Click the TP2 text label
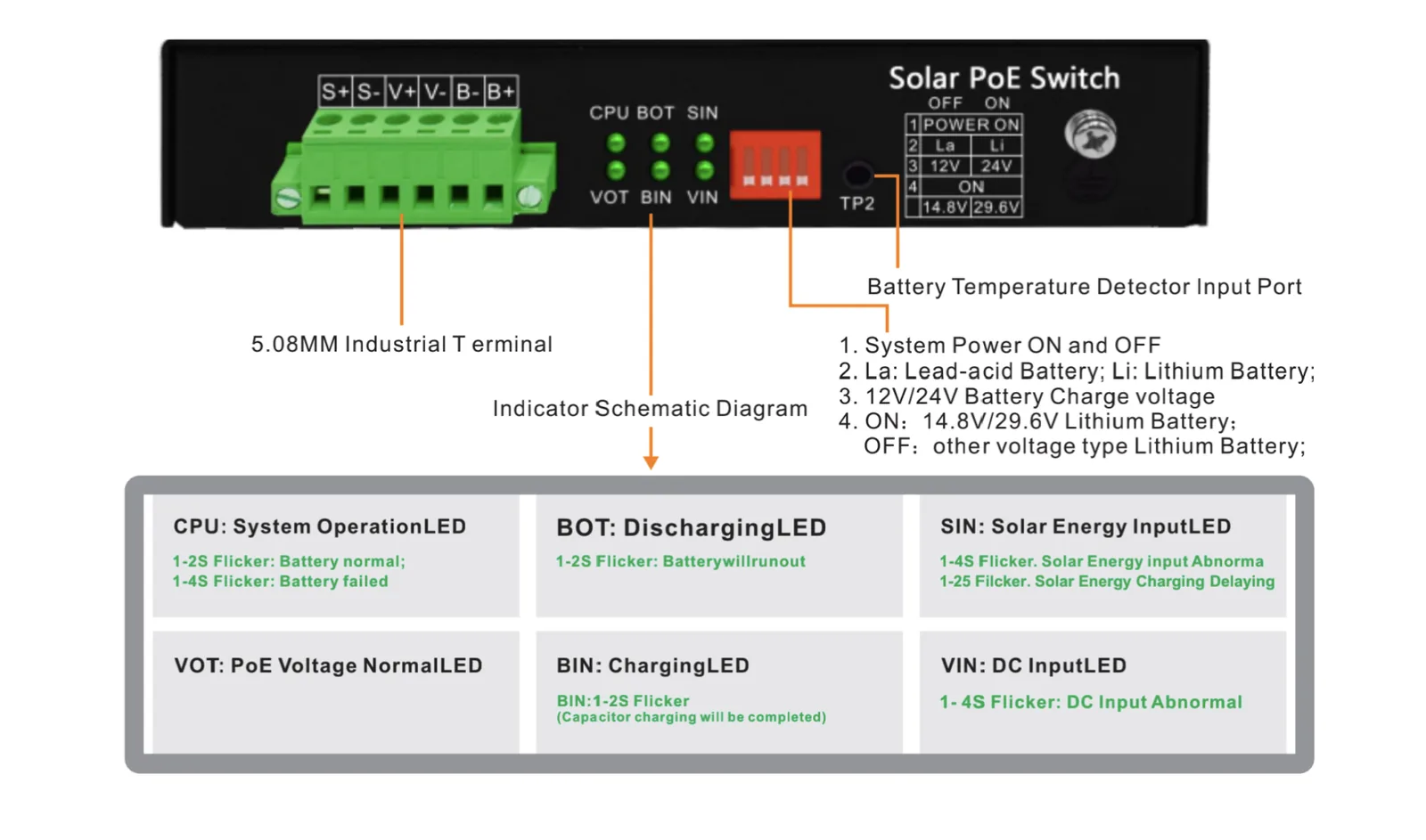 [856, 204]
